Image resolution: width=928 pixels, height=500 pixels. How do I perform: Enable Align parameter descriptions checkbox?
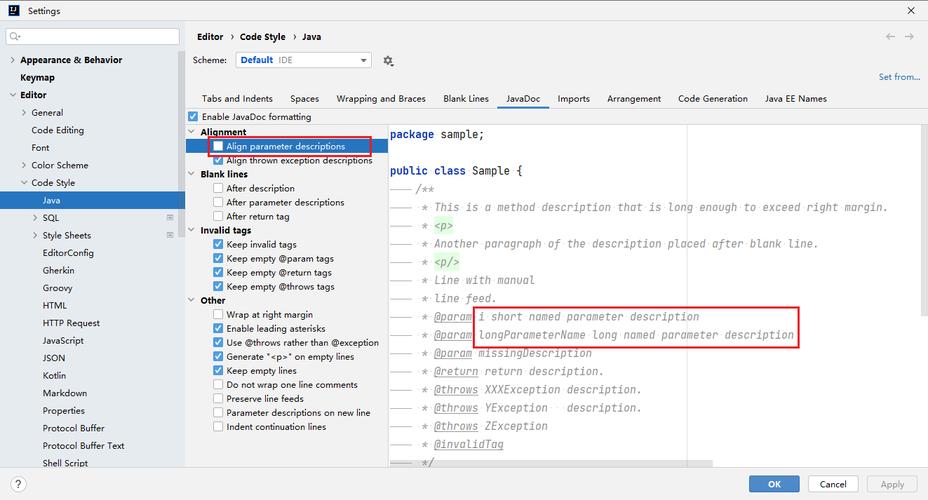(x=219, y=147)
